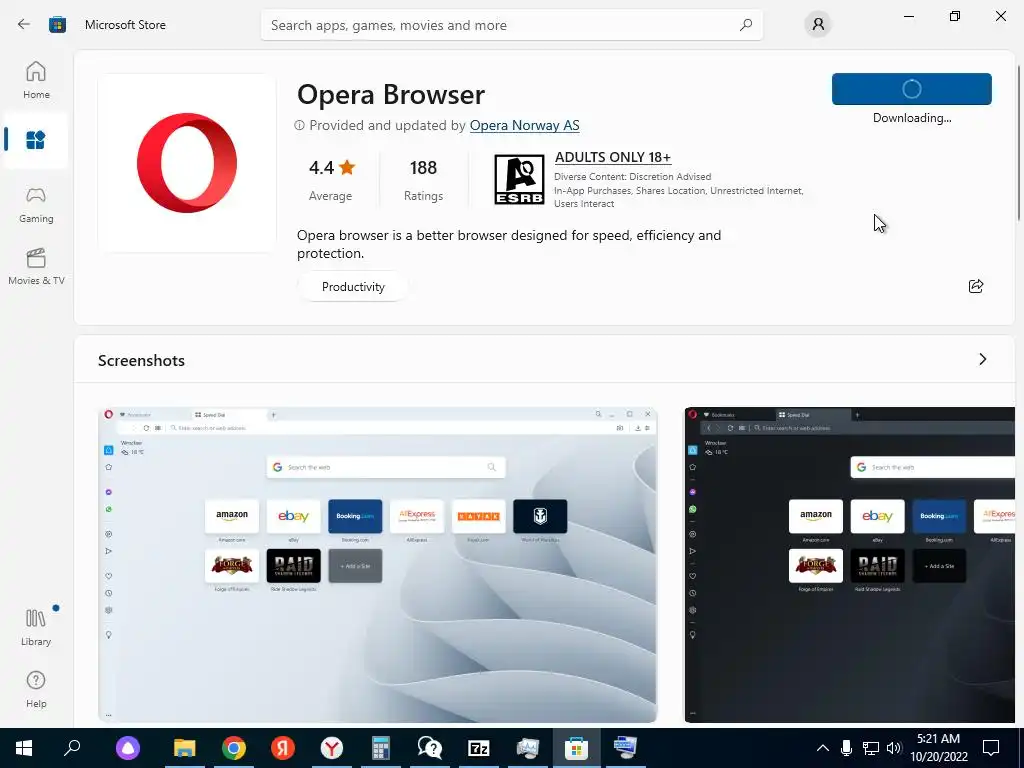Click the blue Downloading progress button

[912, 89]
